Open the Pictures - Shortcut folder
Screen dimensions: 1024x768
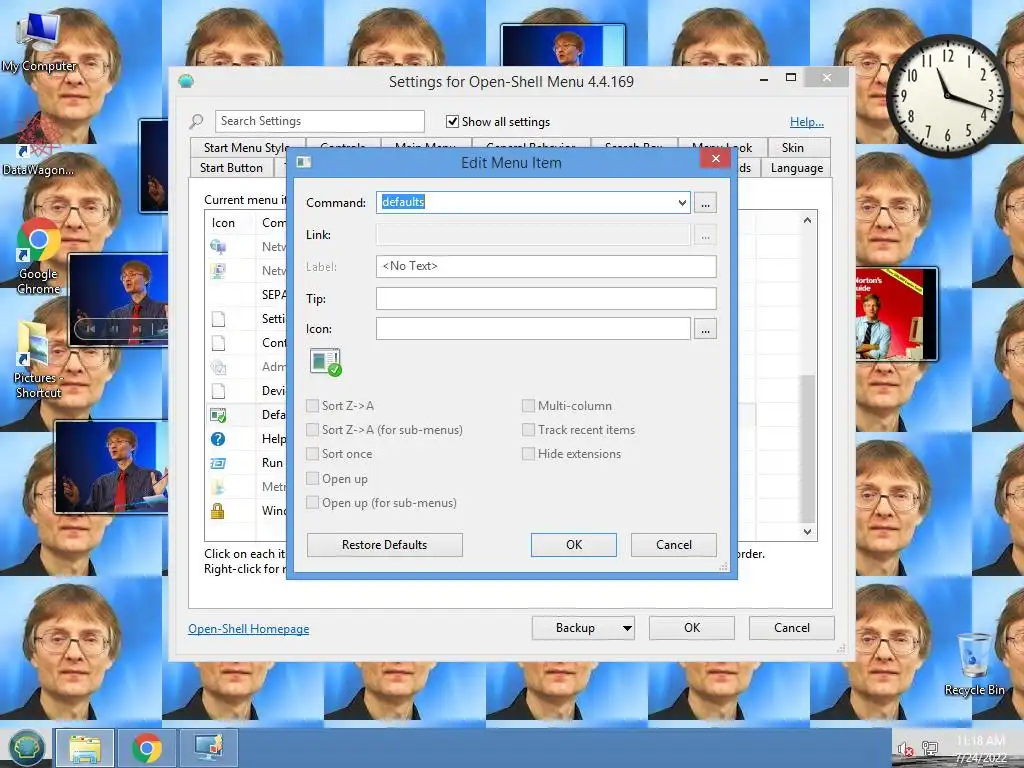38,360
